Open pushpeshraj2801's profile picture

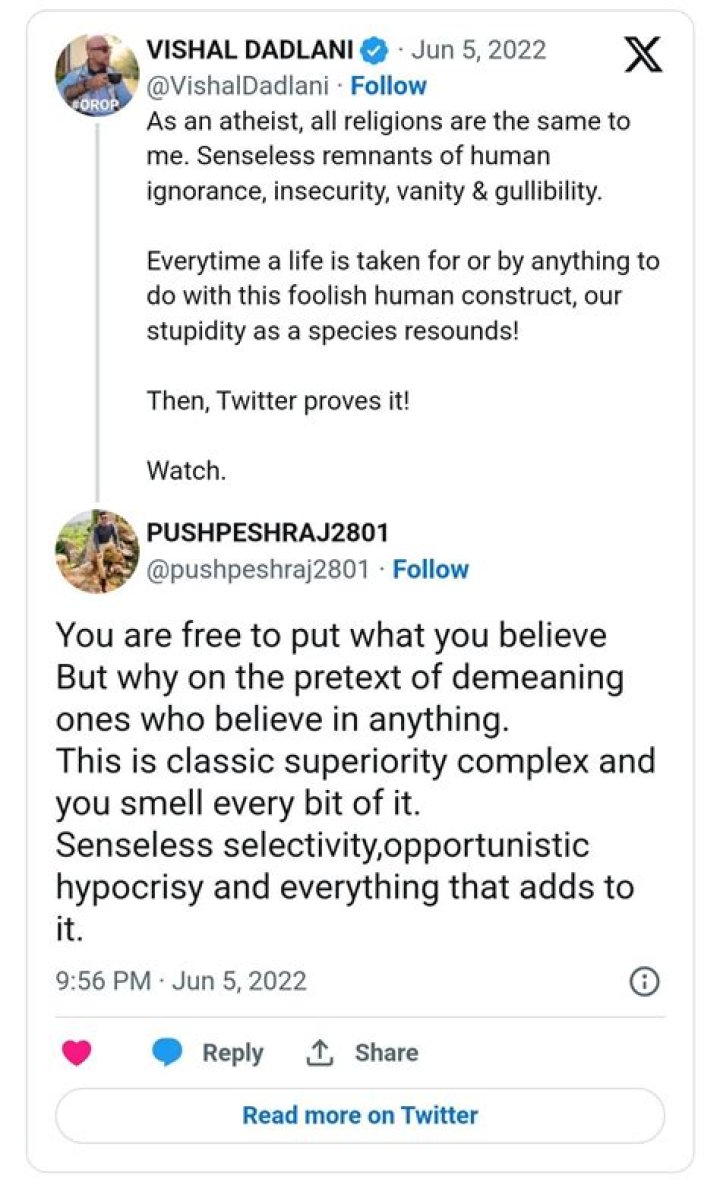[x=97, y=552]
